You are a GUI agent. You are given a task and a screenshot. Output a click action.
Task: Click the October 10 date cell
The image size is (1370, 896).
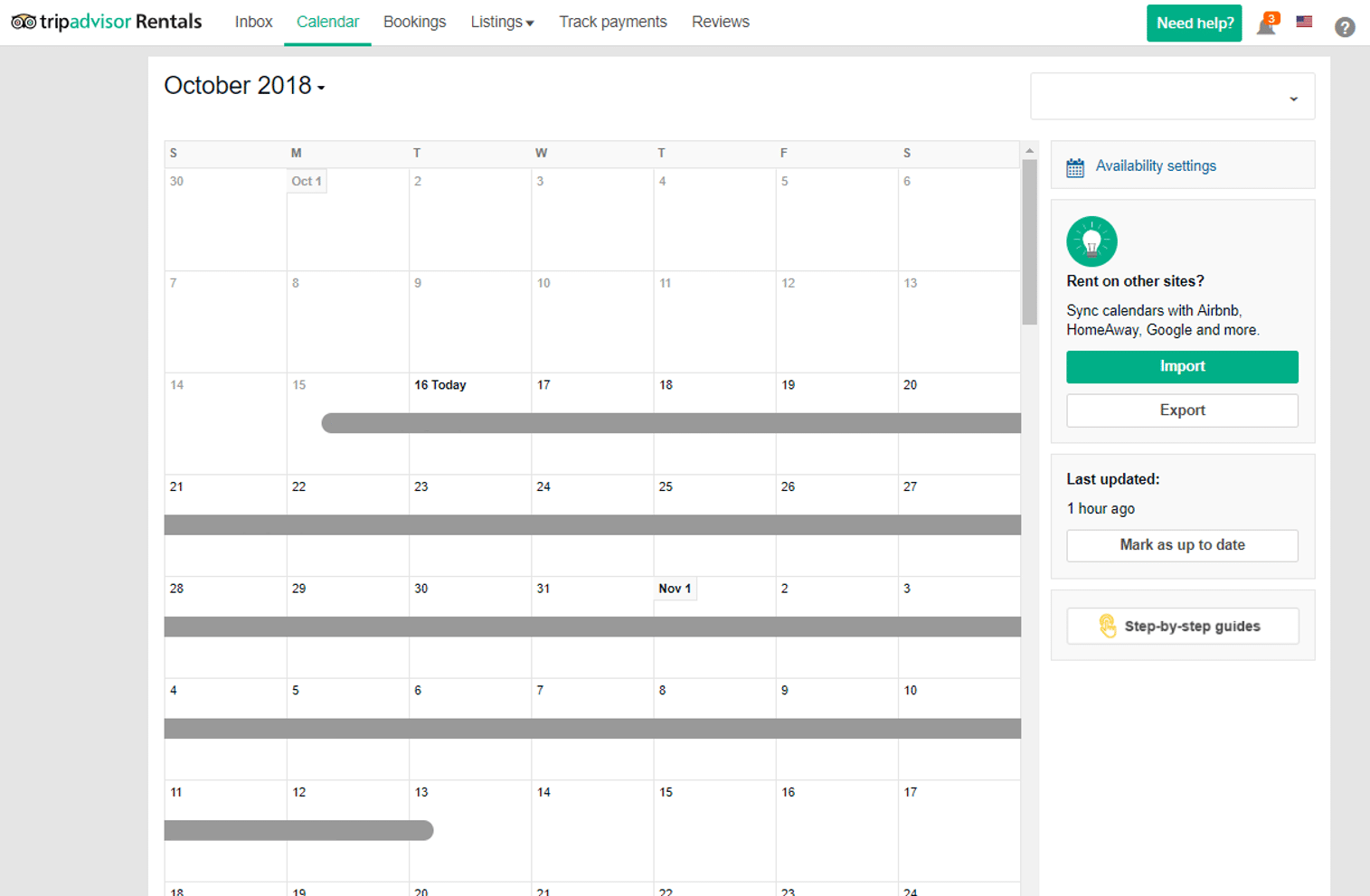click(x=592, y=322)
